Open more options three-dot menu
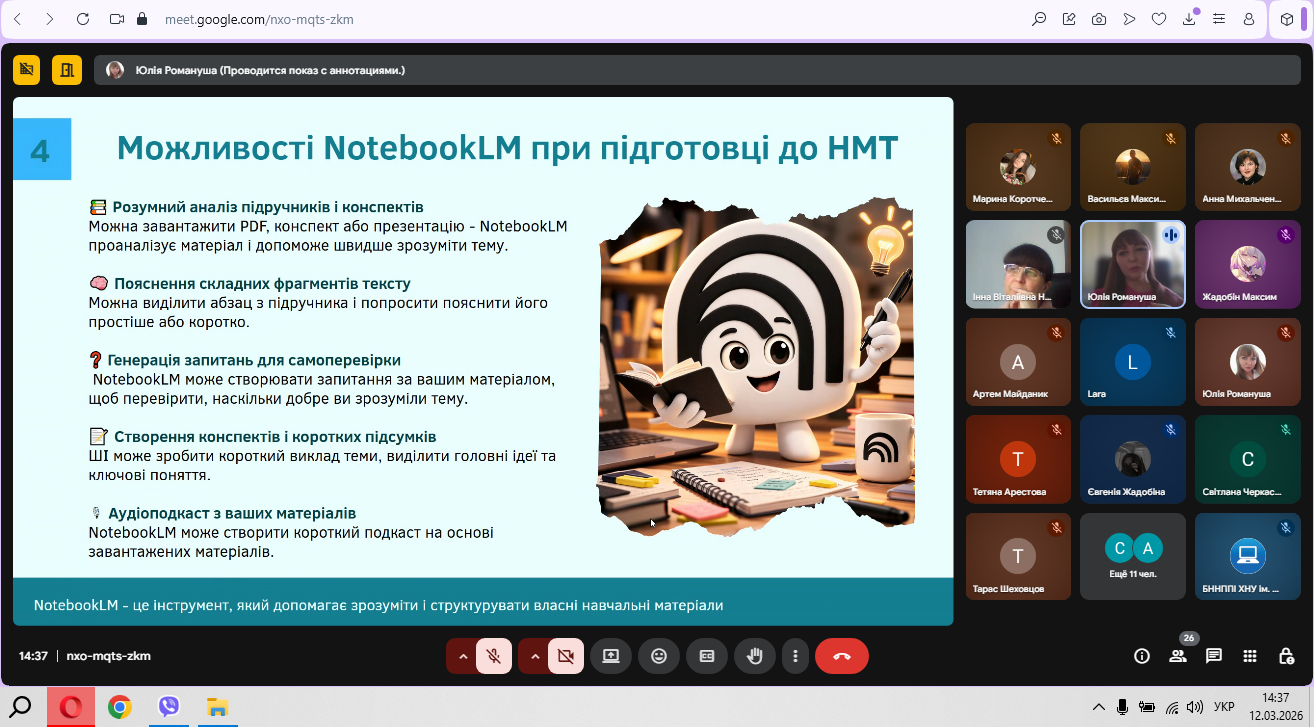Image resolution: width=1314 pixels, height=727 pixels. coord(795,656)
